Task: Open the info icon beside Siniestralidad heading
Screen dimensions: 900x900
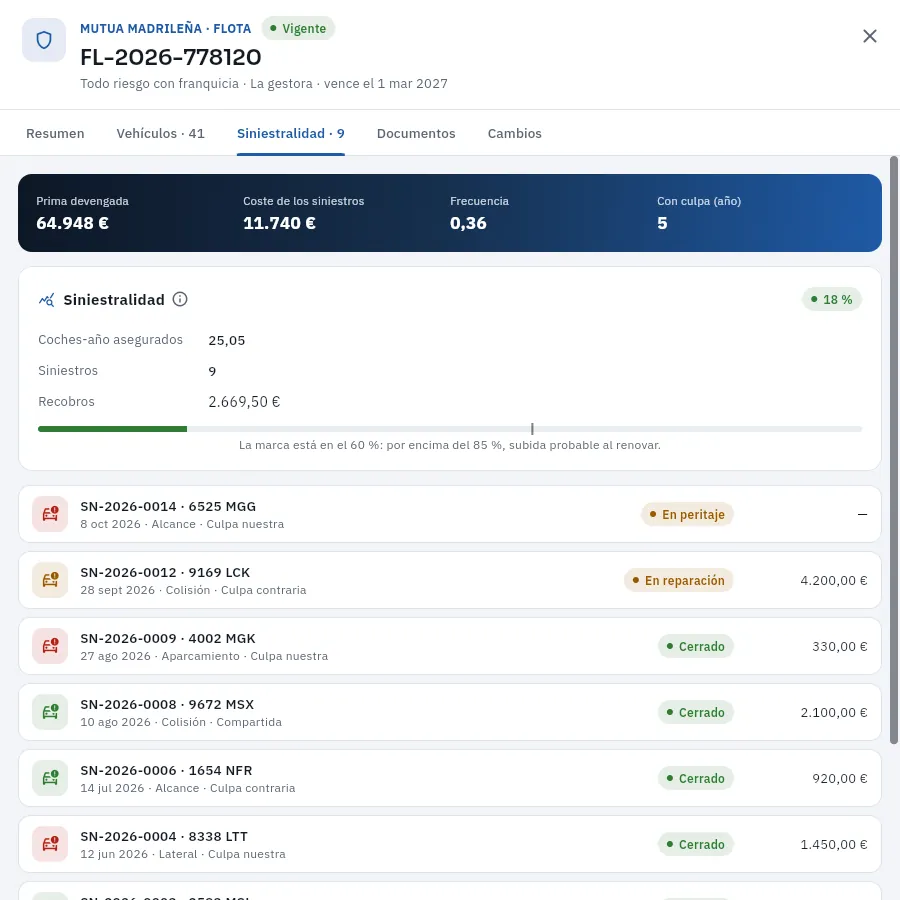Action: [x=180, y=299]
